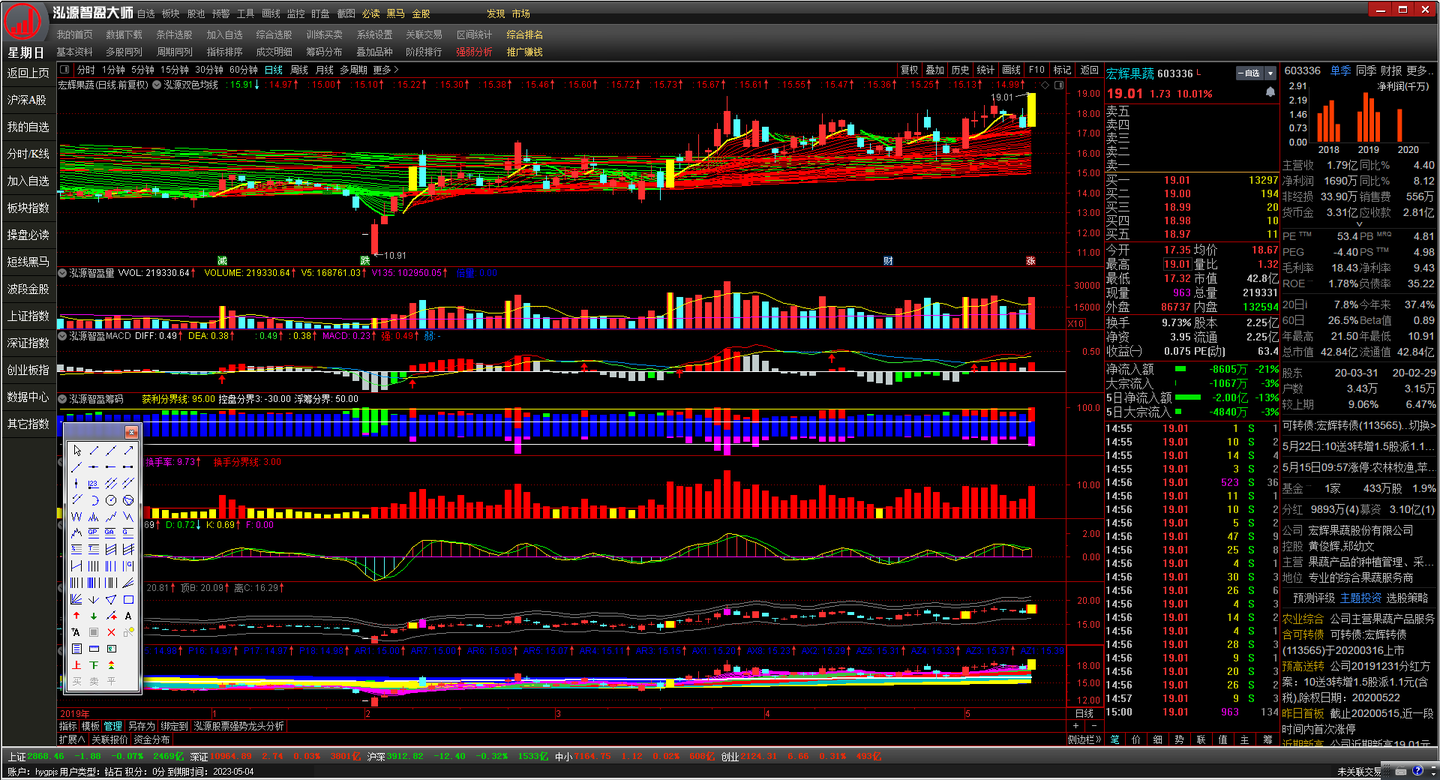Click 返回上页 in left sidebar
Image resolution: width=1440 pixels, height=780 pixels.
tap(28, 73)
